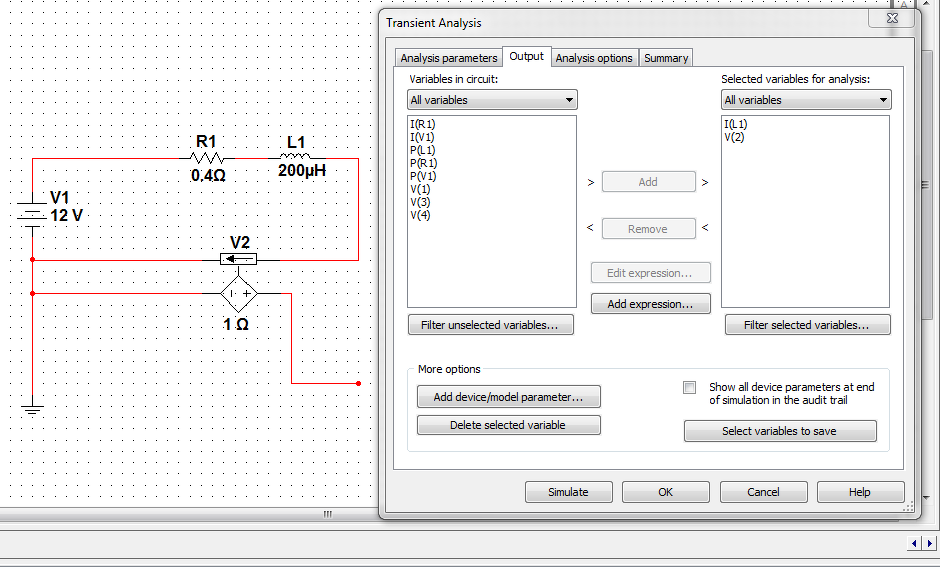
Task: Select the Output tab
Action: (526, 56)
